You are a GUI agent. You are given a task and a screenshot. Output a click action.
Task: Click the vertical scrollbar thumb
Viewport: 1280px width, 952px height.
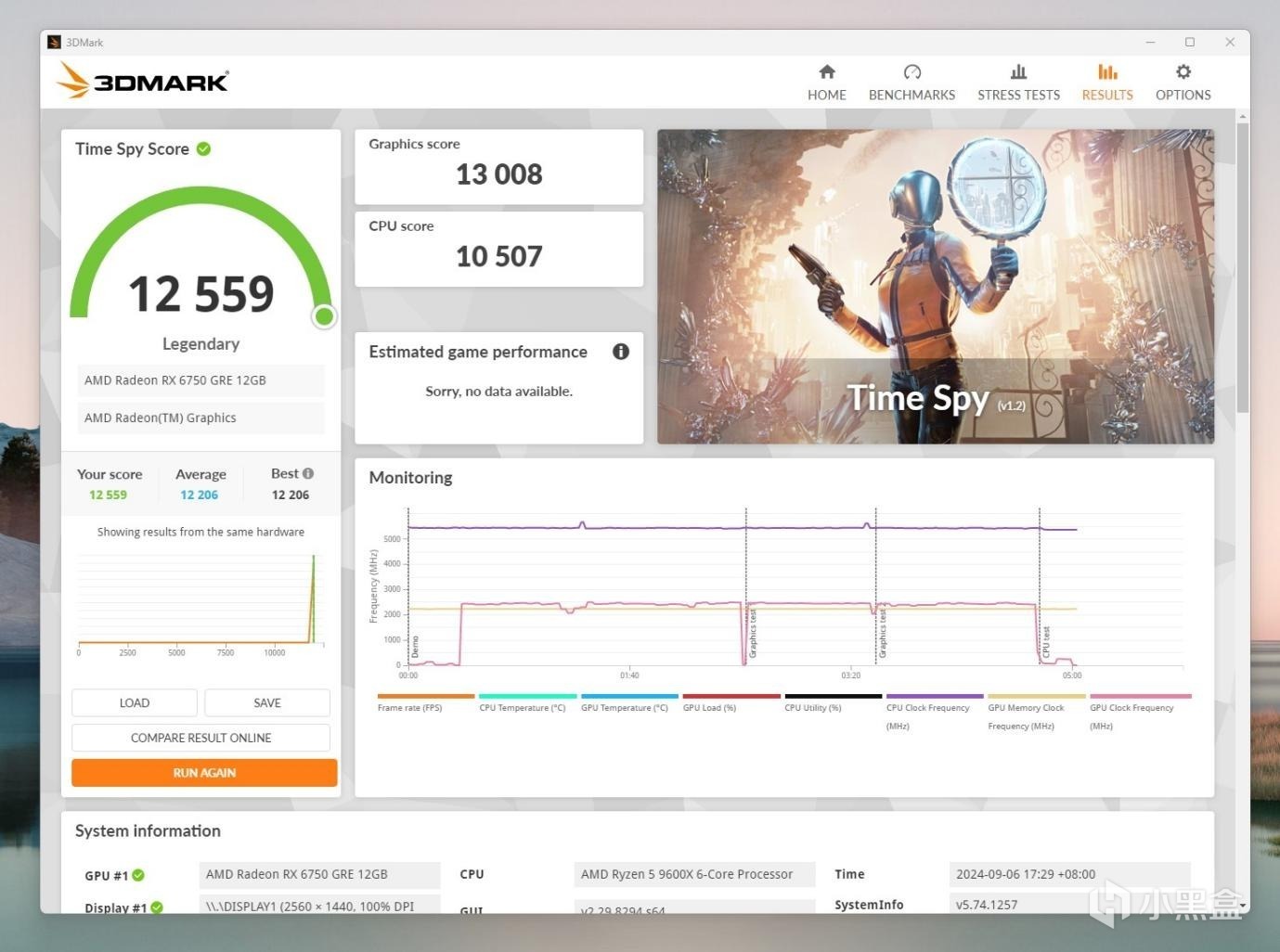(1242, 267)
